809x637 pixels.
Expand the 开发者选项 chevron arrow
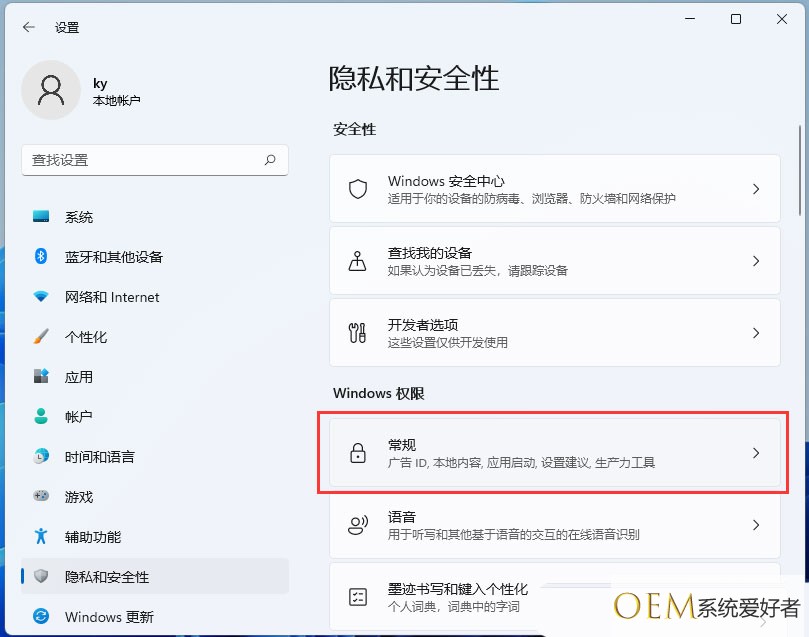756,333
